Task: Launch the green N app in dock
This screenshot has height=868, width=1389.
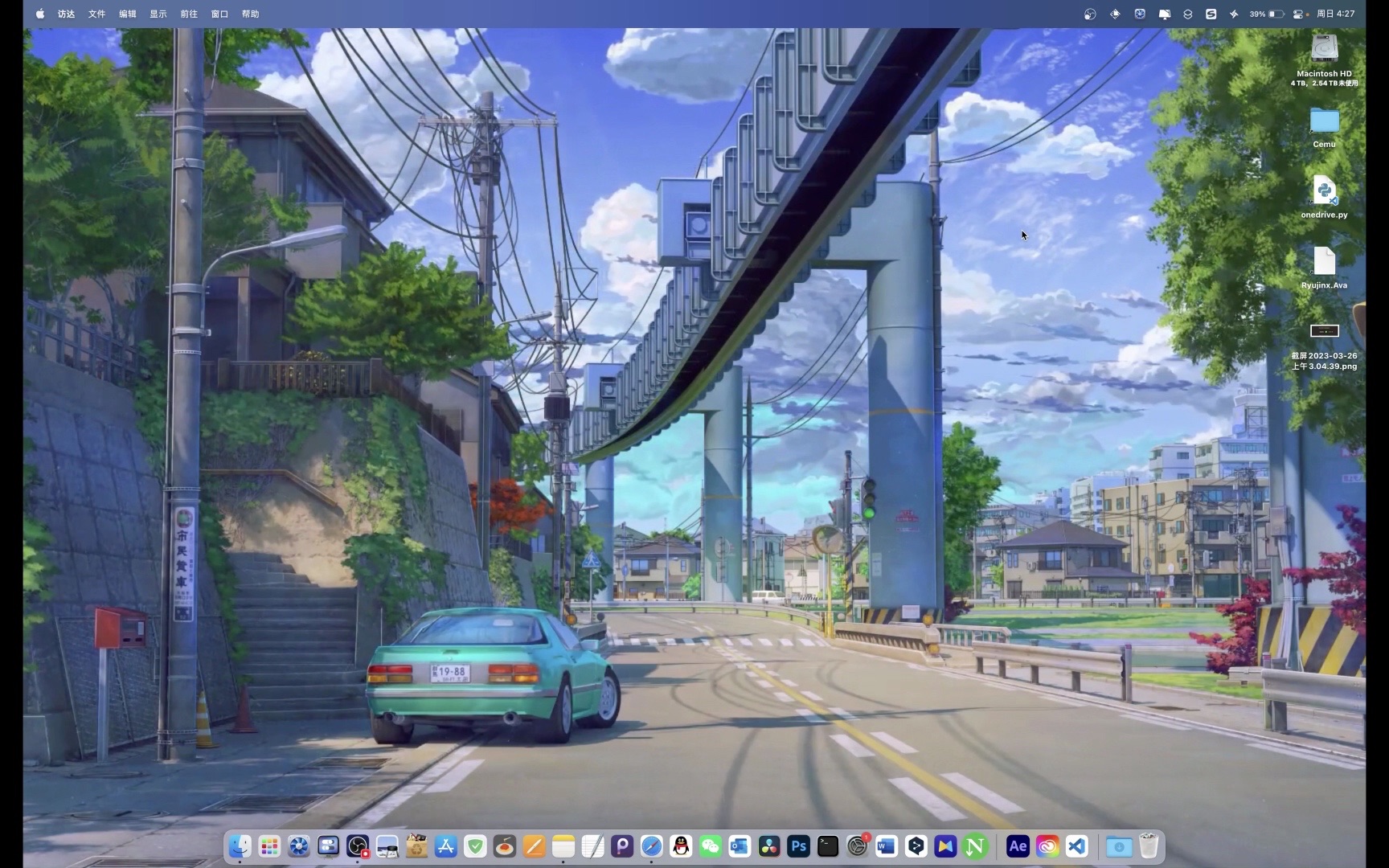Action: [975, 846]
